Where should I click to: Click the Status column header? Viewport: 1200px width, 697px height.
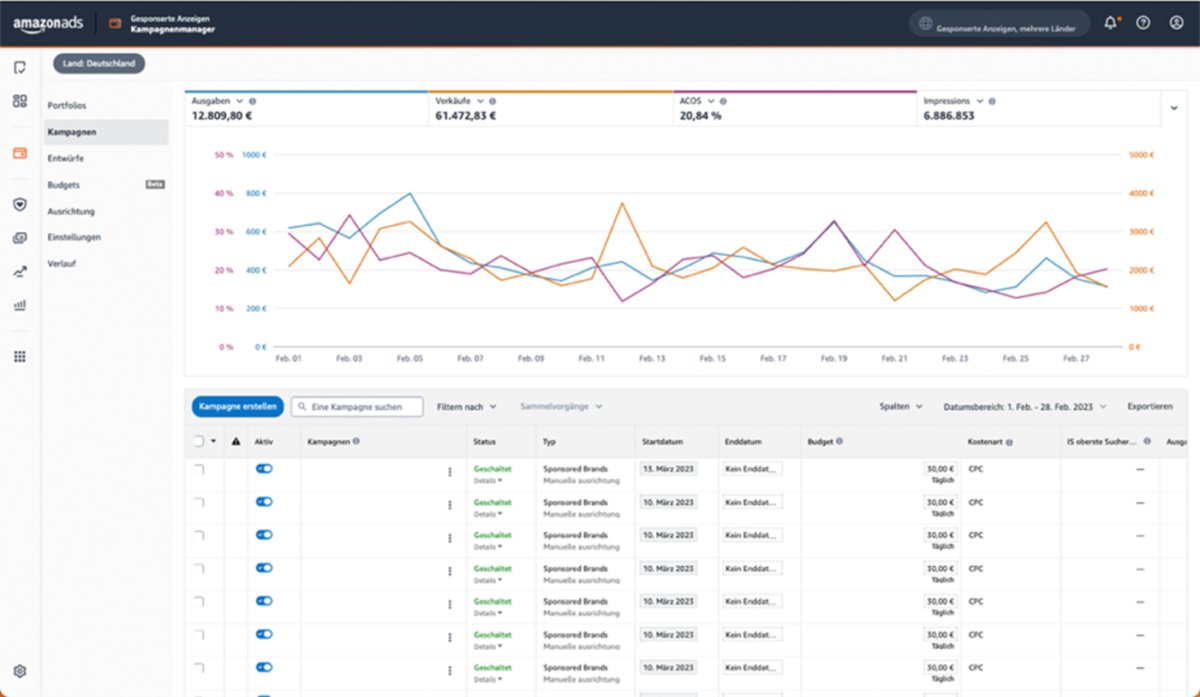click(484, 441)
